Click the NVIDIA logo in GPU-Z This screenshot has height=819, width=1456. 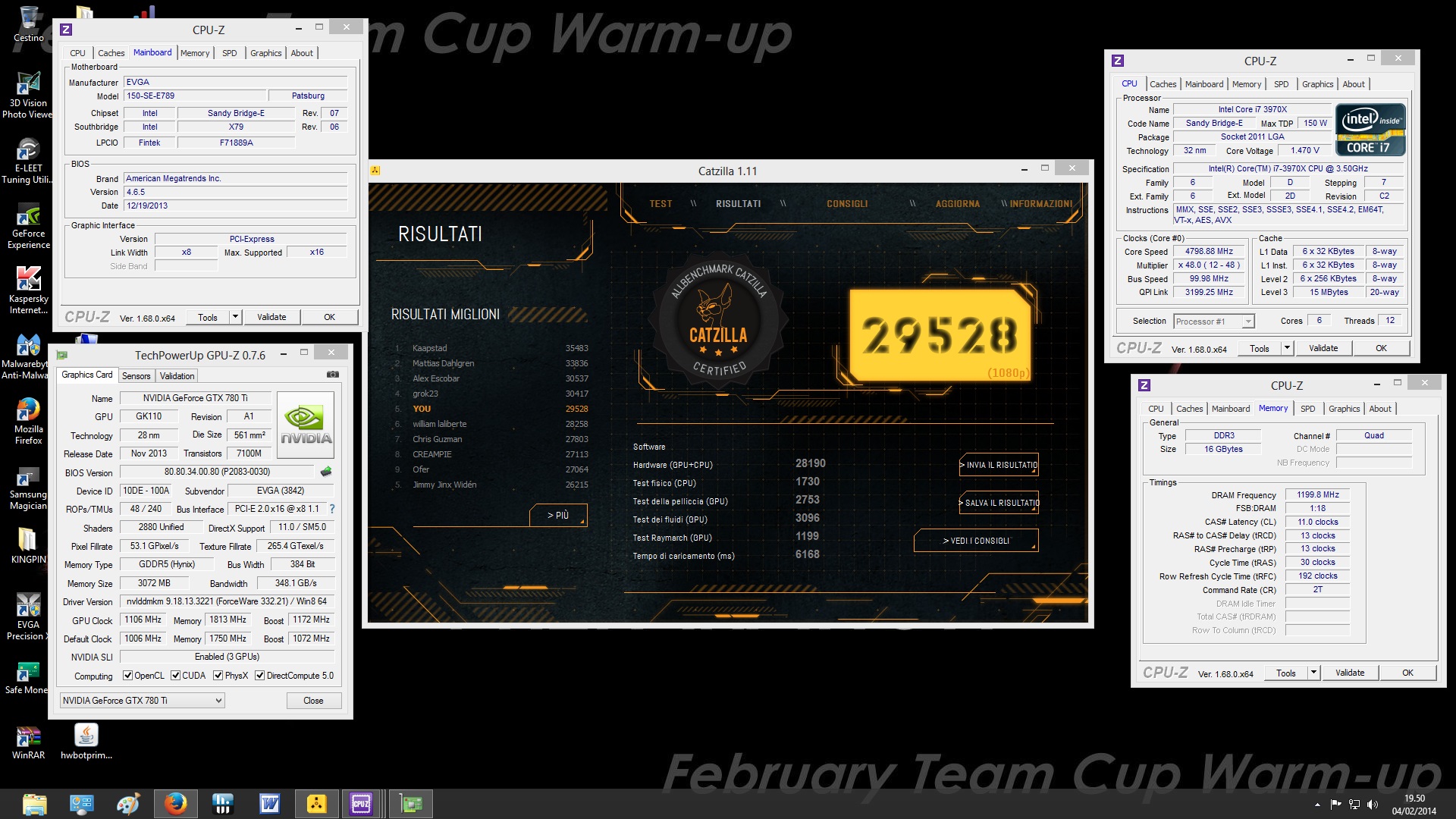(x=306, y=425)
